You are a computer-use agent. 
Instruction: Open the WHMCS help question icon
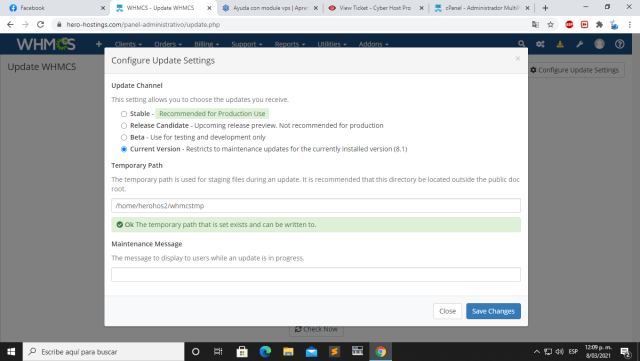tap(620, 44)
